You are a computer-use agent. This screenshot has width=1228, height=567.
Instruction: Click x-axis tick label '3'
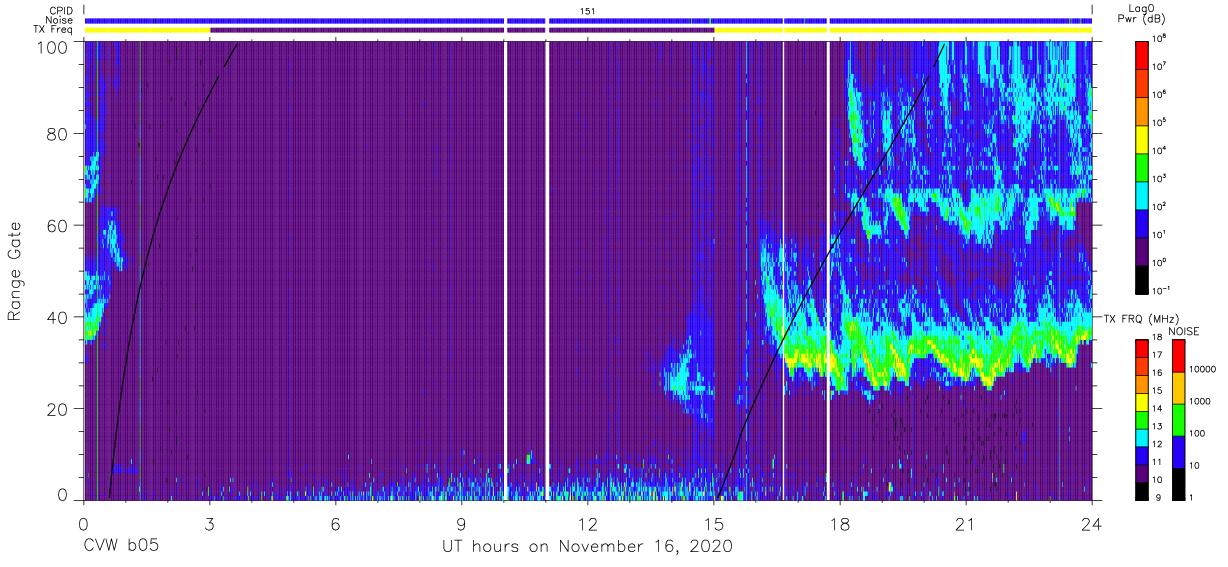[x=210, y=525]
